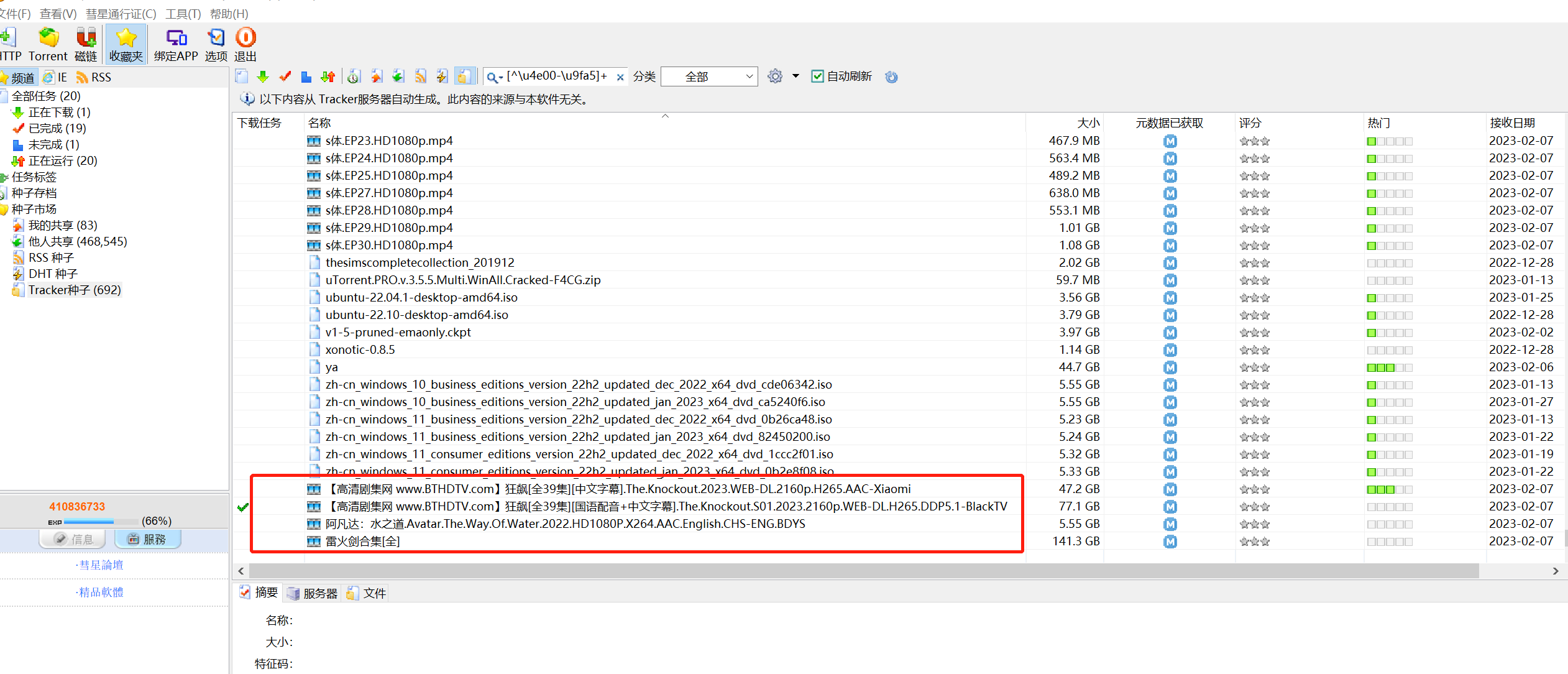
Task: Toggle the 自动刷新 auto-refresh checkbox
Action: click(x=818, y=76)
